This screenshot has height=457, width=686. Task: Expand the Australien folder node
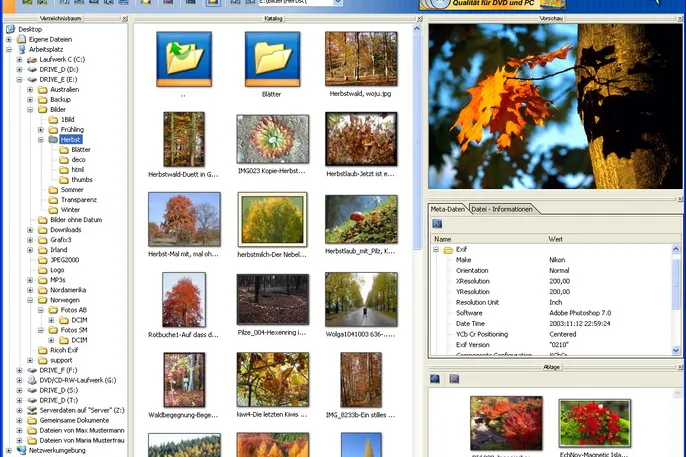(x=30, y=90)
